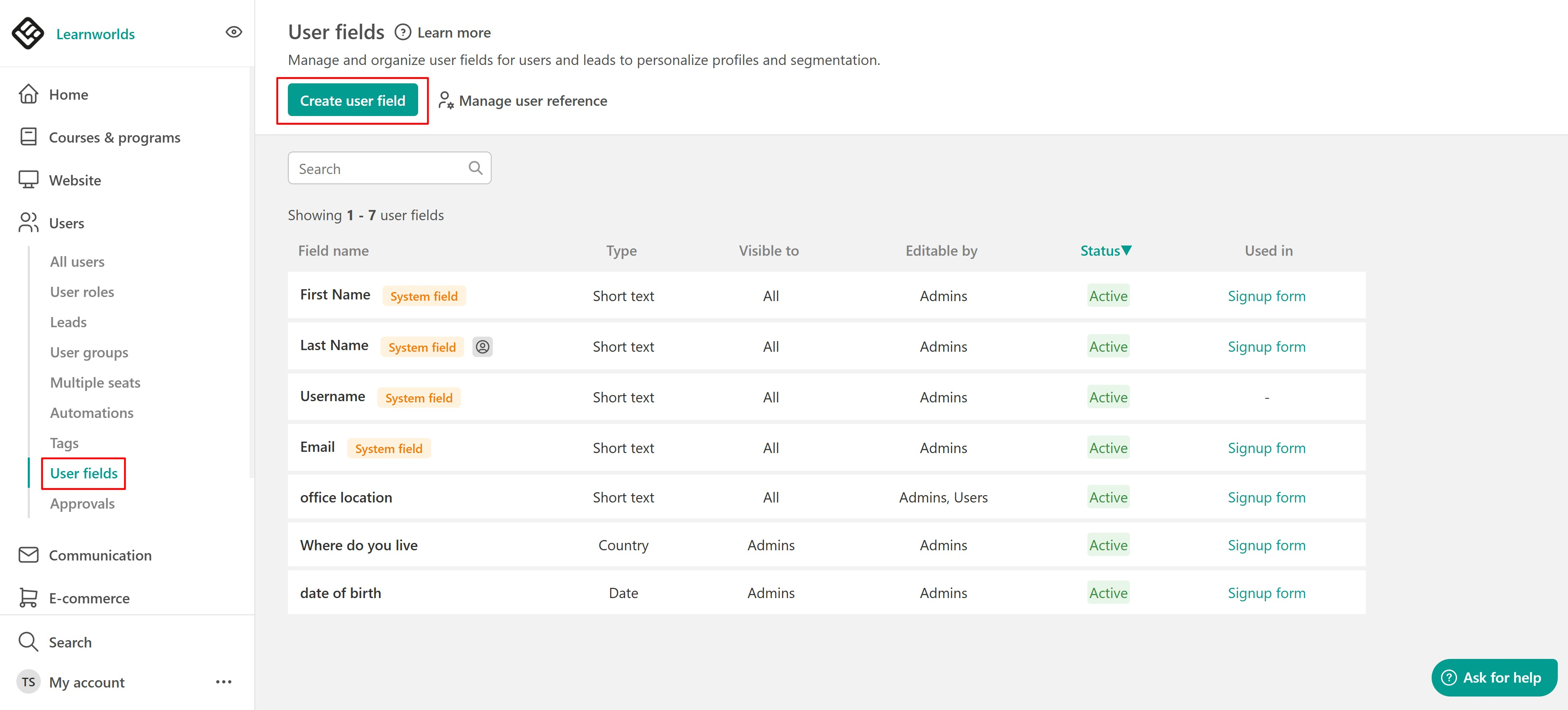Click the Last Name user reference icon
Screen dimensions: 1568x710
(482, 347)
